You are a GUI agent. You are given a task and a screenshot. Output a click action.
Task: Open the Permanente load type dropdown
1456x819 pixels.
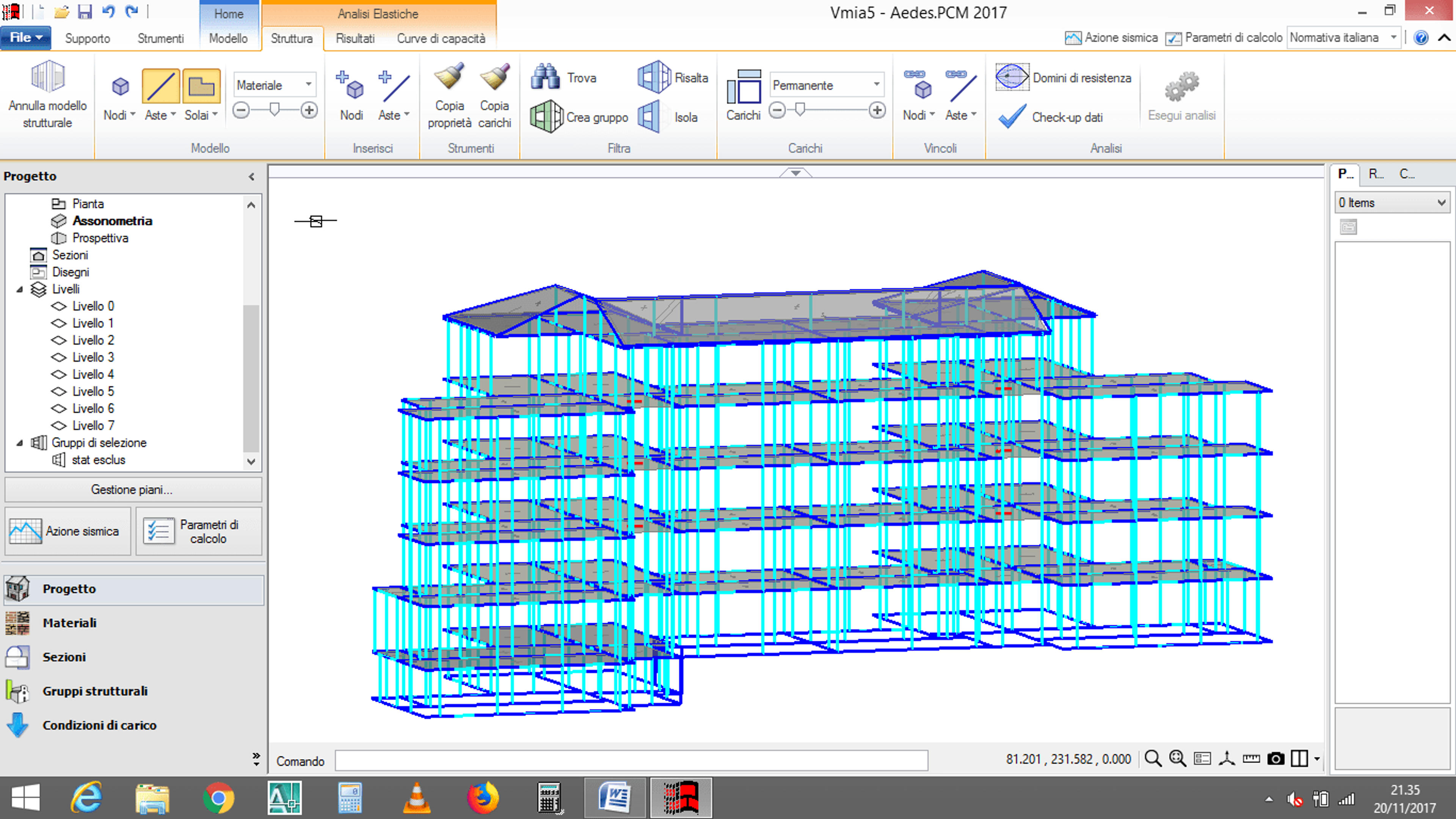click(826, 85)
